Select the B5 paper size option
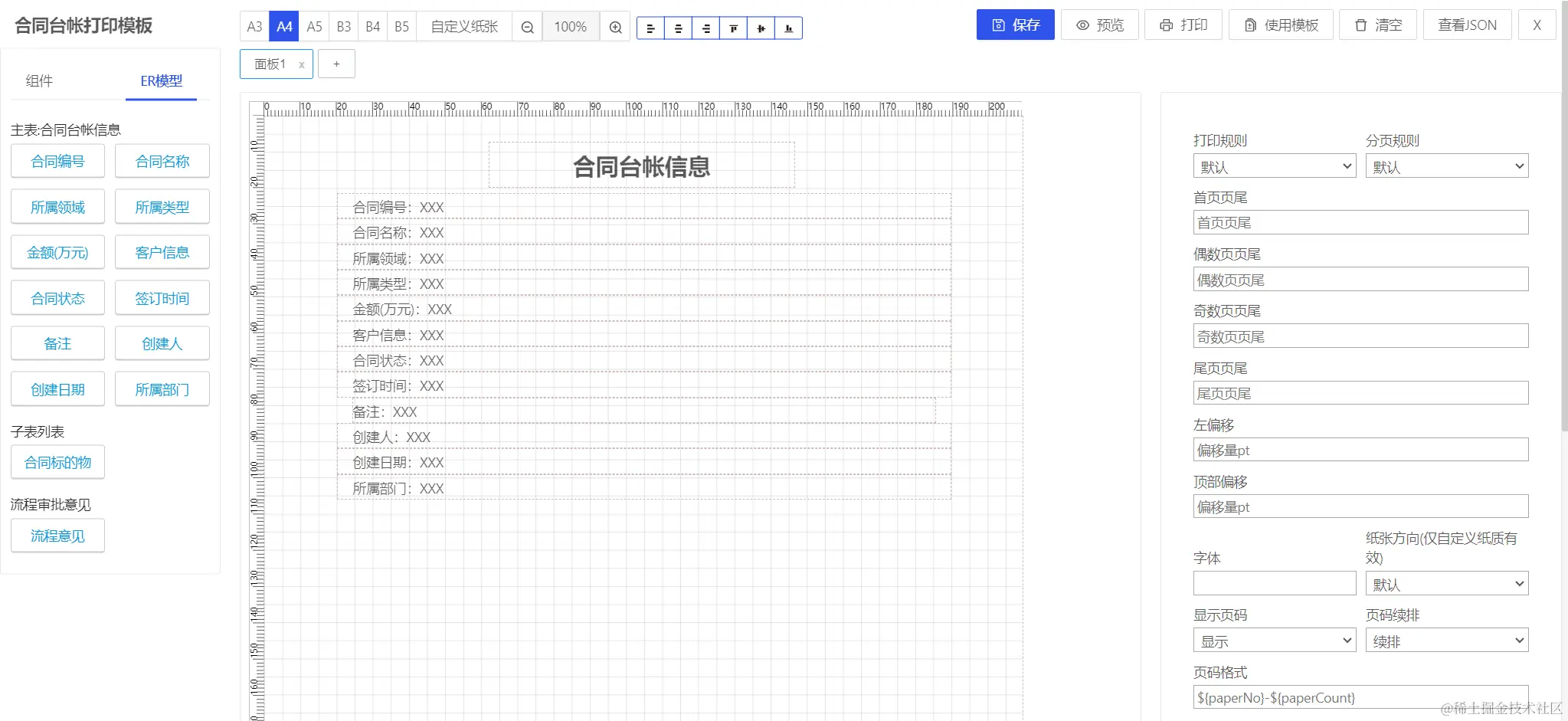Viewport: 1568px width, 721px height. [x=401, y=26]
